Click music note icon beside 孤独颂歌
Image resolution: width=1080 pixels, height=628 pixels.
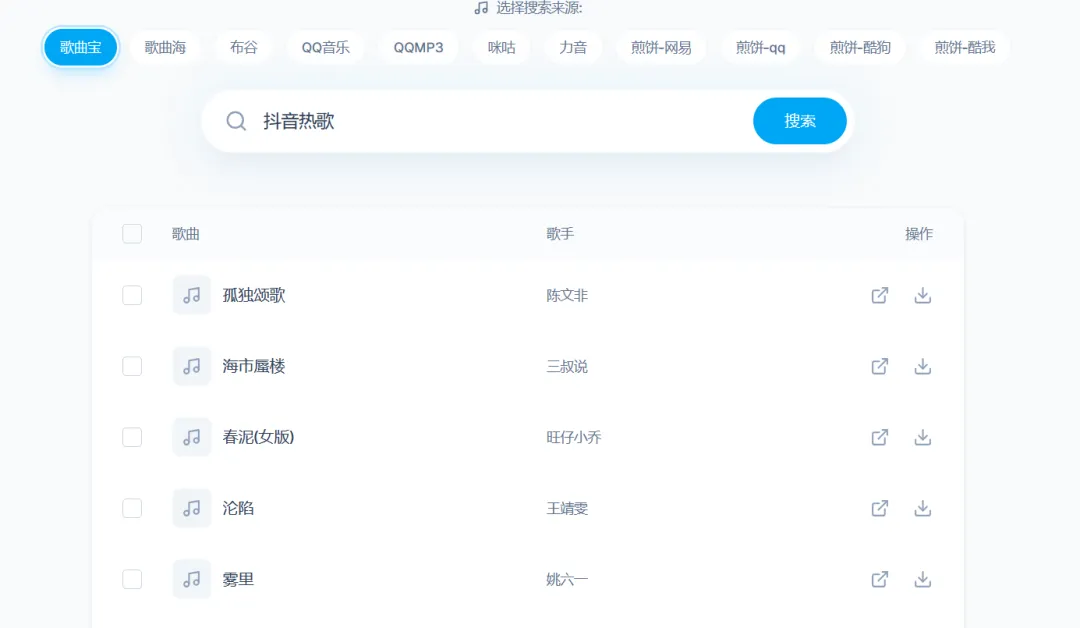(191, 295)
